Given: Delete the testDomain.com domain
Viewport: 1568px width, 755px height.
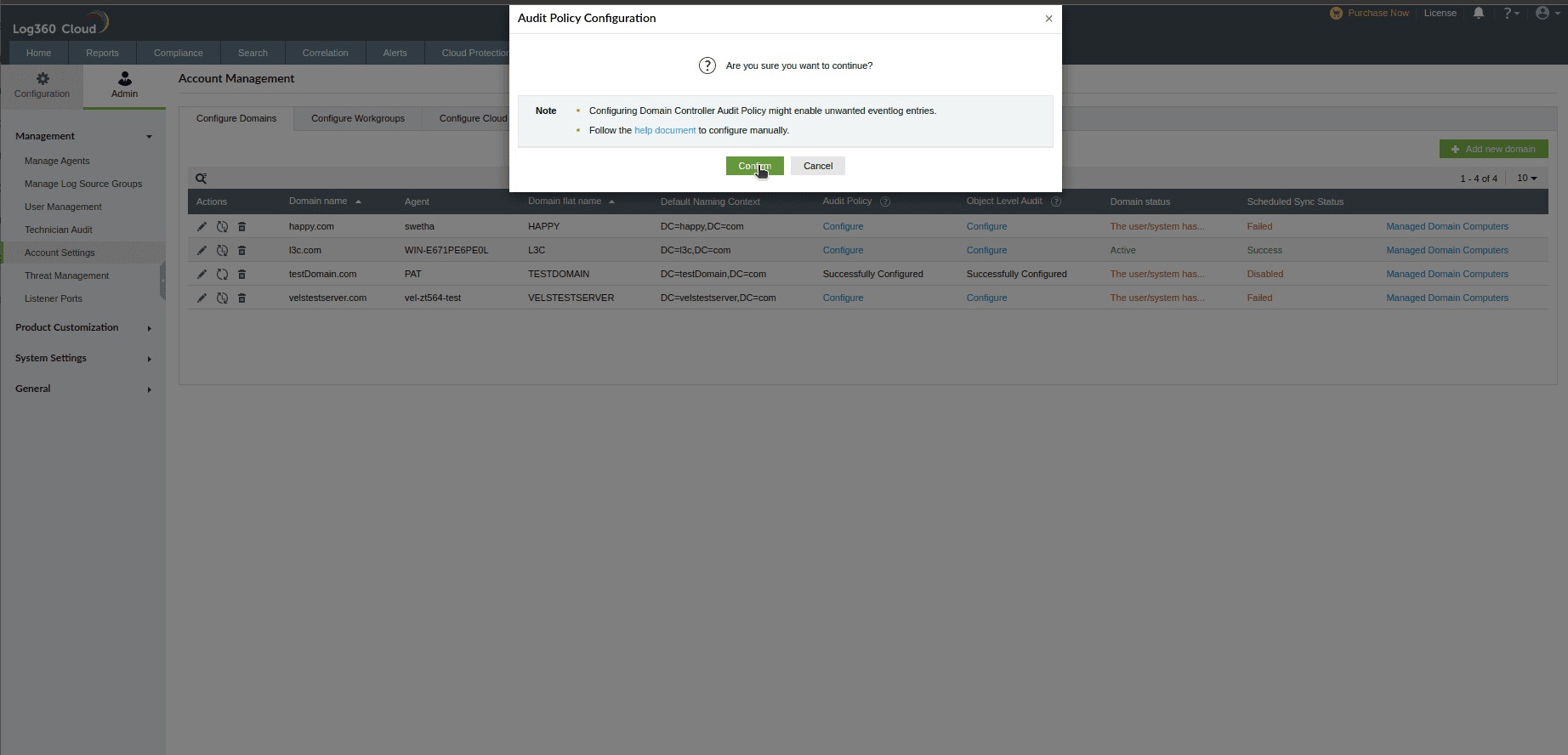Looking at the screenshot, I should (x=241, y=274).
